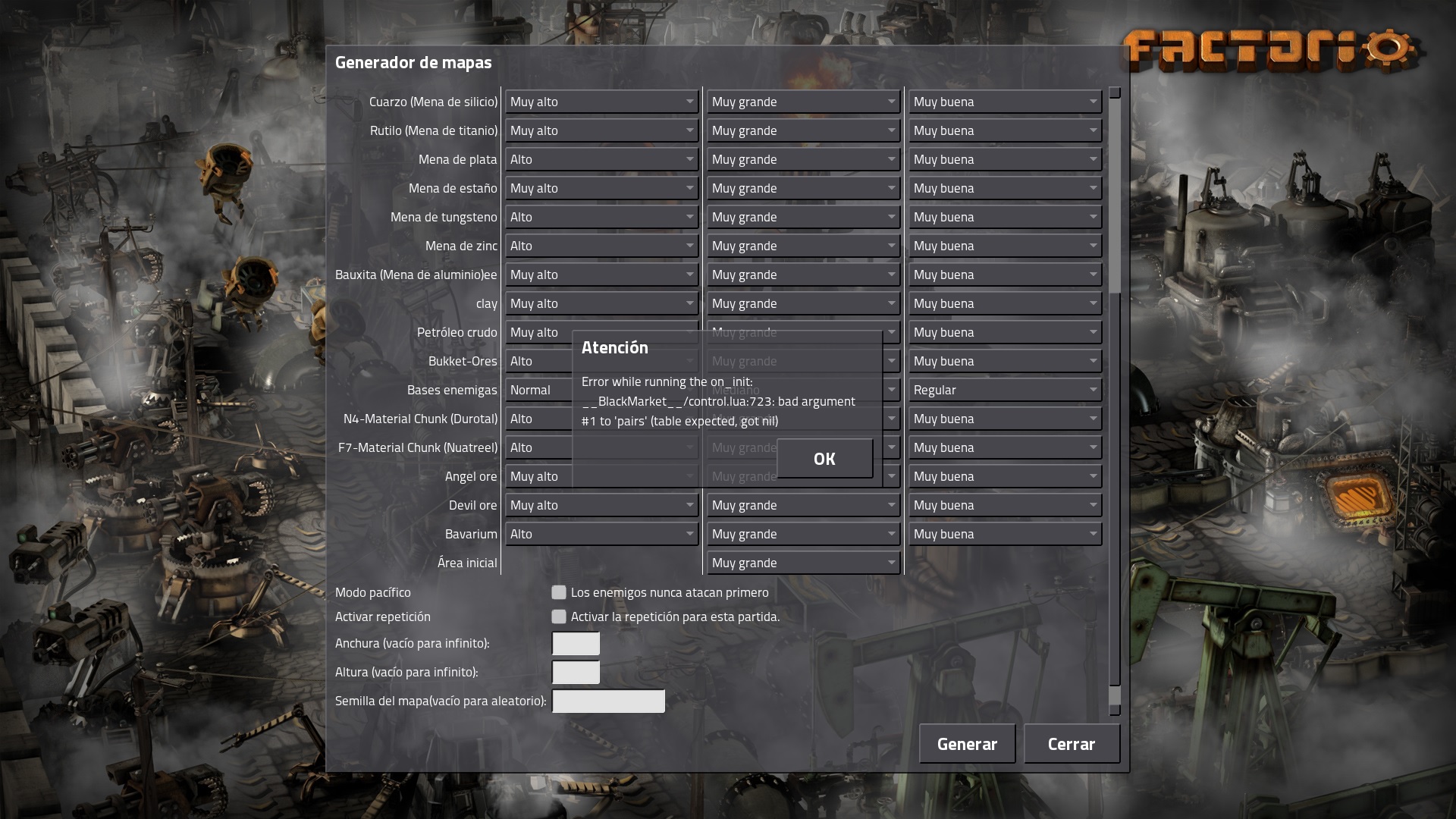Open Bavarium richness dropdown
The width and height of the screenshot is (1456, 819).
pyautogui.click(x=1006, y=534)
